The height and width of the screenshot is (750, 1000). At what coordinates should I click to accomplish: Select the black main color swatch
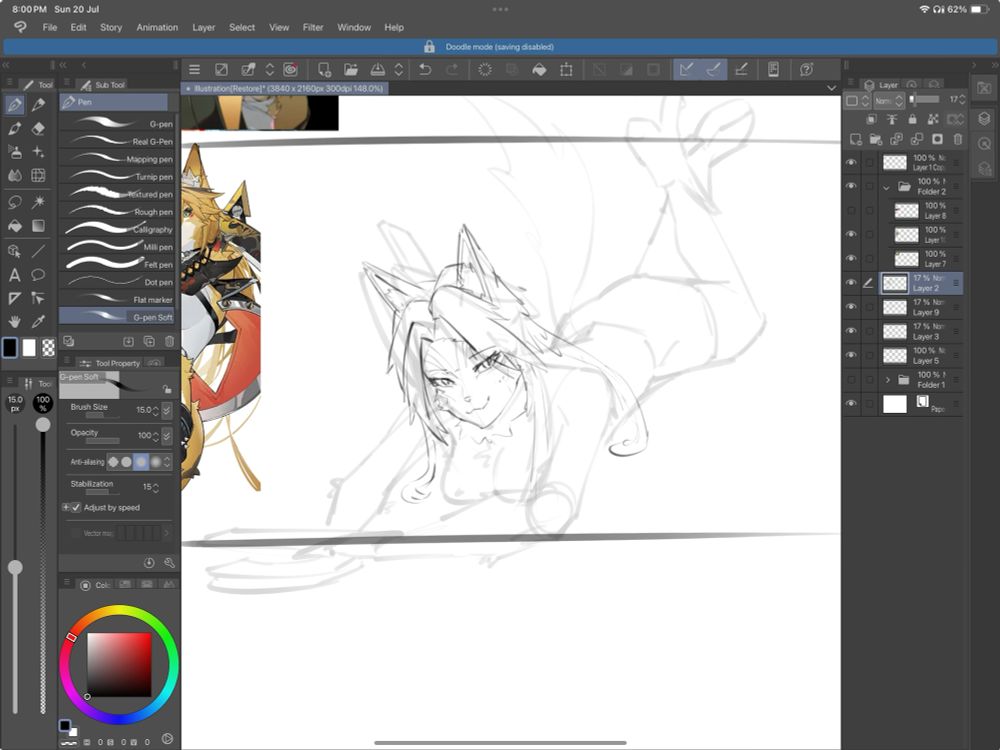10,348
